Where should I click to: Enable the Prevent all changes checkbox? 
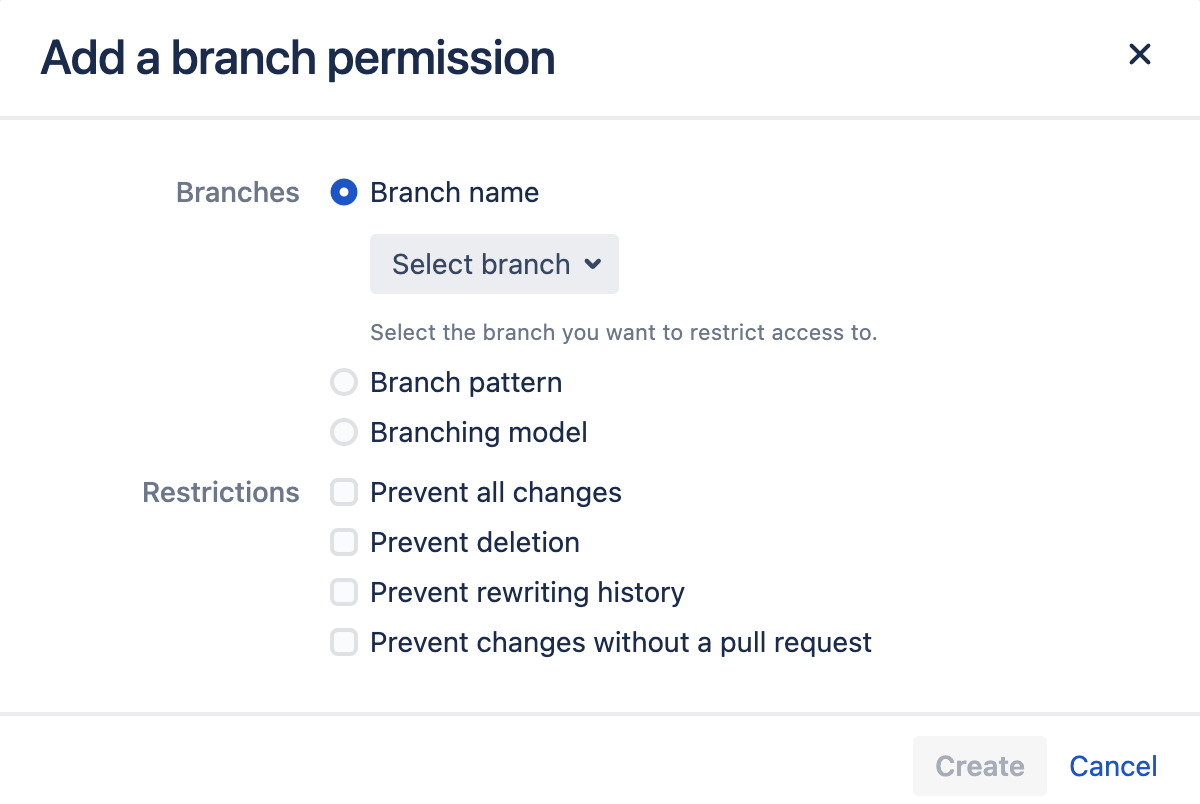[x=344, y=492]
